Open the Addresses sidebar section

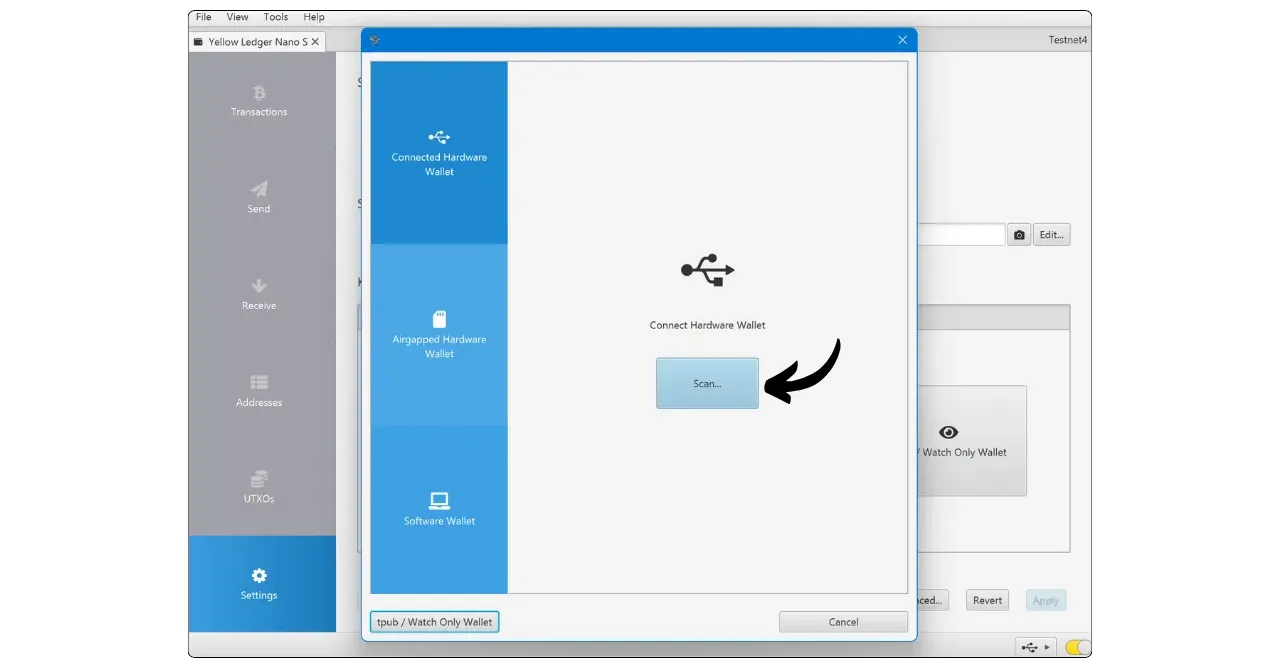click(x=259, y=391)
